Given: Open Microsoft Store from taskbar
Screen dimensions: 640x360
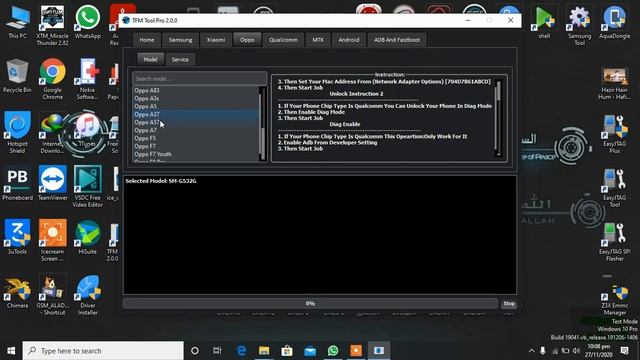Looking at the screenshot, I should pyautogui.click(x=287, y=351).
